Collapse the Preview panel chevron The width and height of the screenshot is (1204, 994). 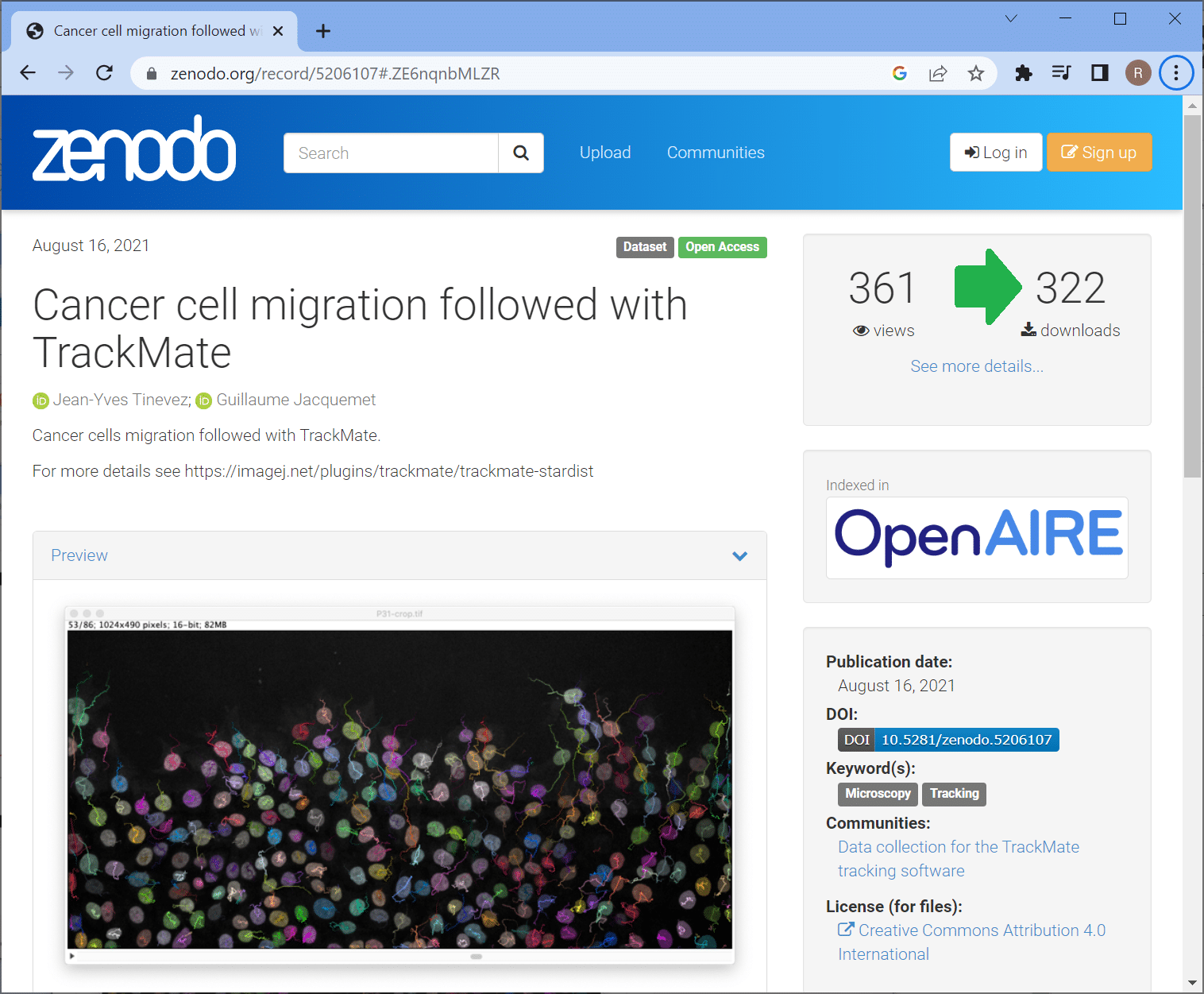coord(739,556)
